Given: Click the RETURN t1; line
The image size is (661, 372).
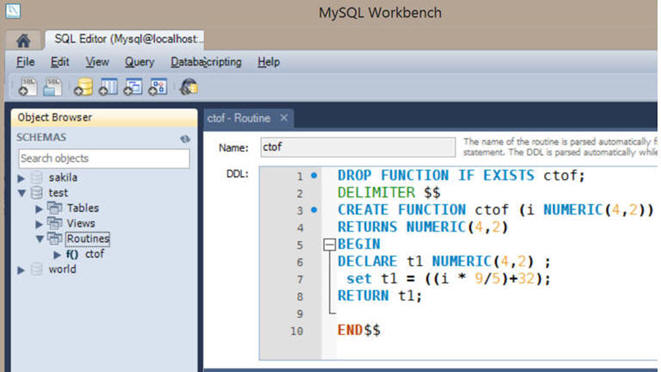Looking at the screenshot, I should click(379, 296).
